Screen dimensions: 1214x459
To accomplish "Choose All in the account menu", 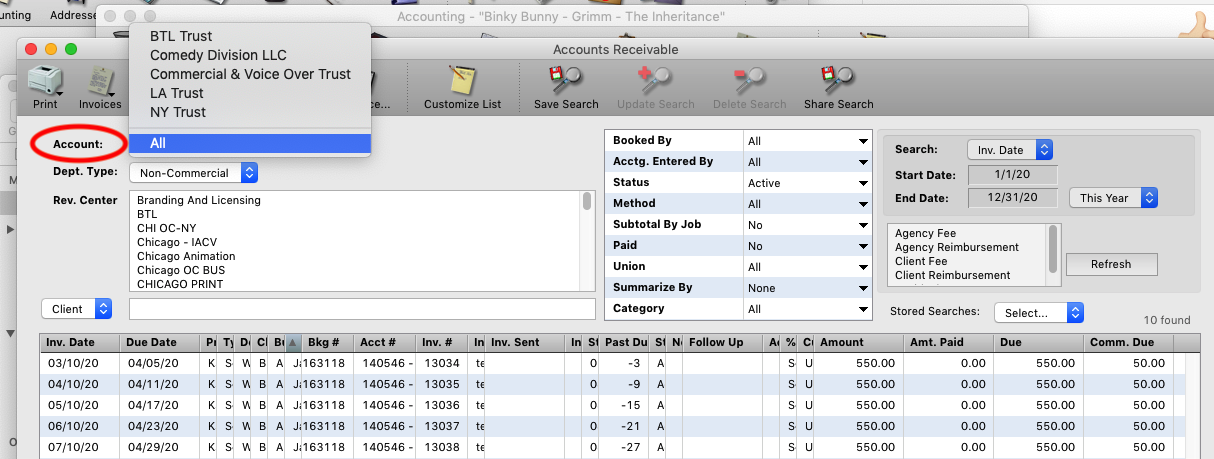I will [250, 144].
